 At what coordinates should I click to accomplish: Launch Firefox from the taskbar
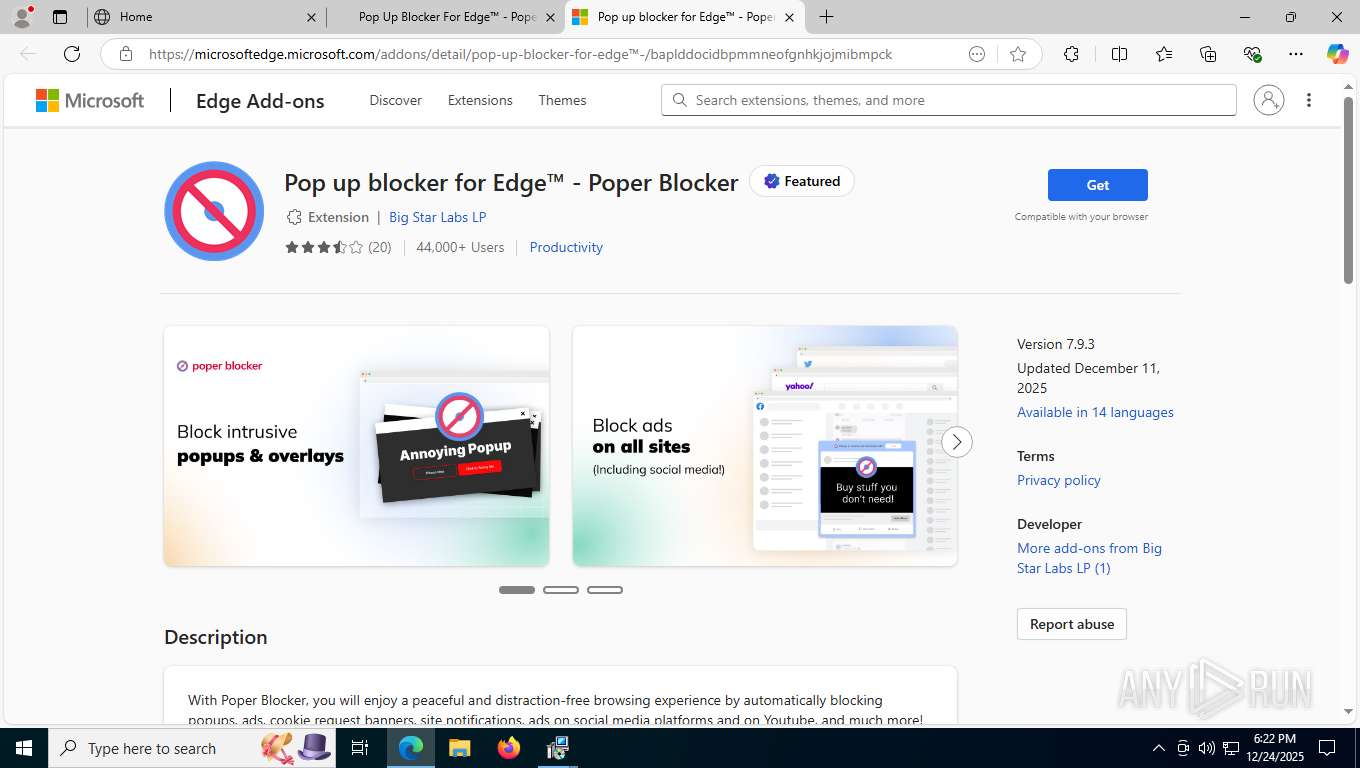click(x=508, y=748)
